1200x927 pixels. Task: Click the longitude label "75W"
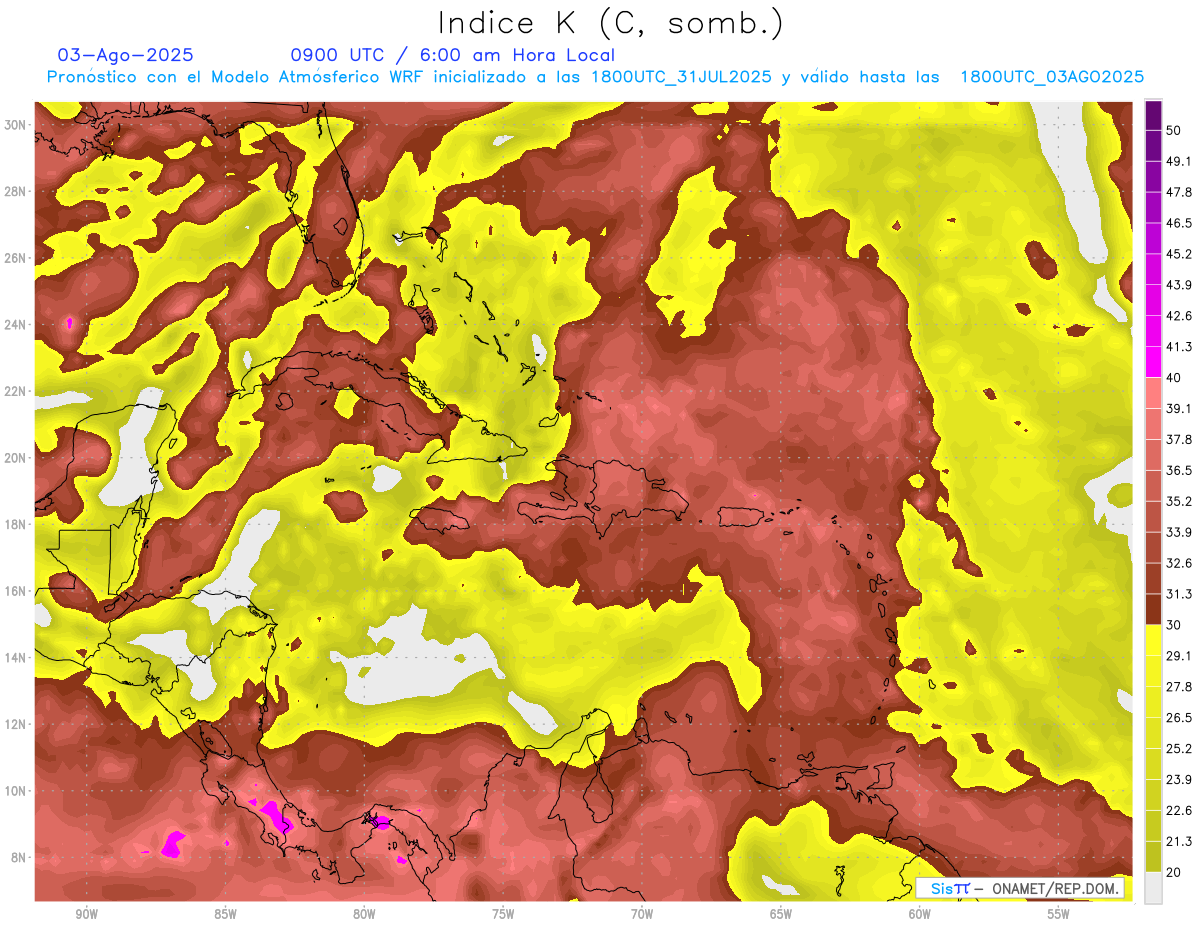click(503, 914)
